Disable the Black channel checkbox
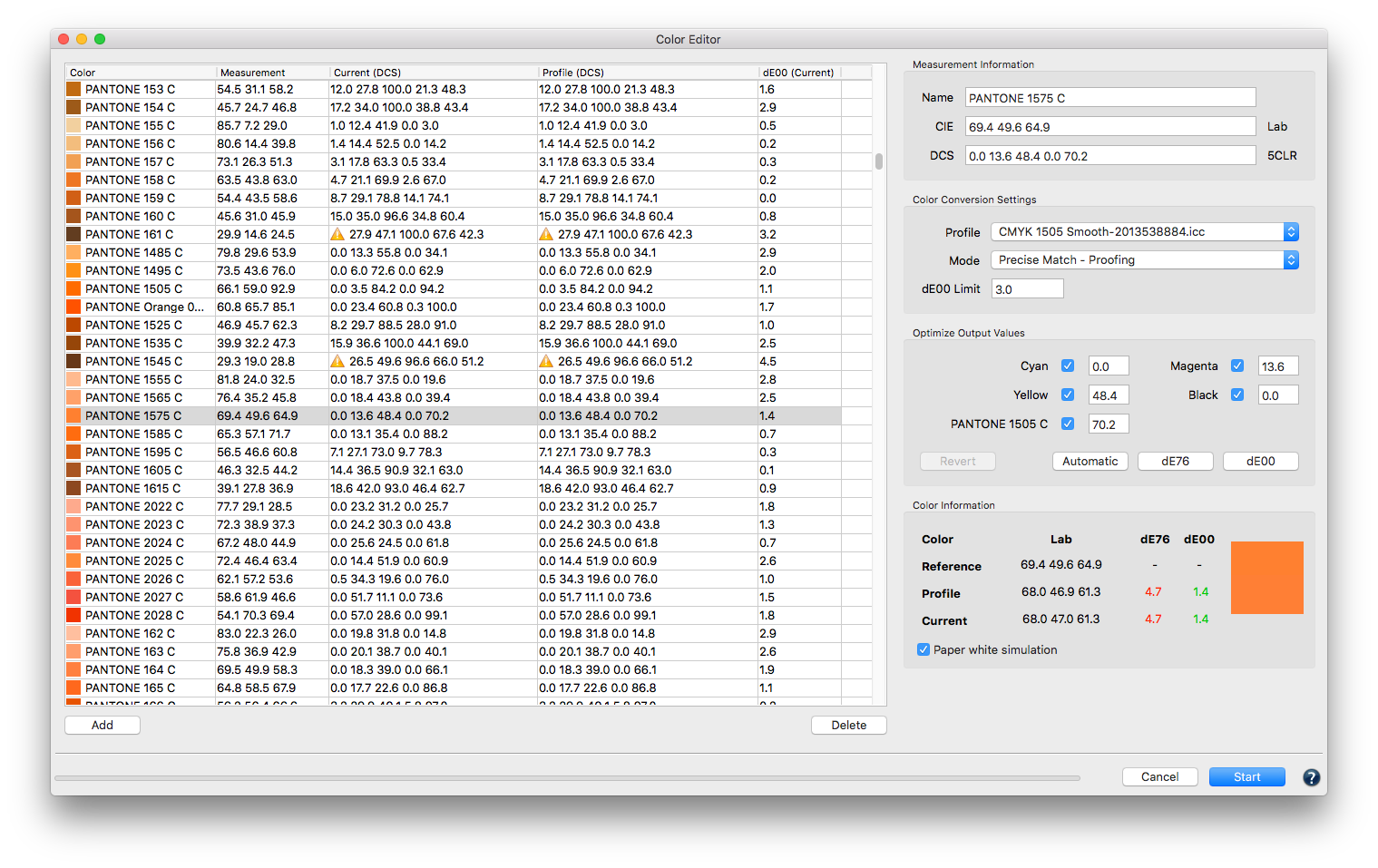Viewport: 1378px width, 868px height. point(1237,395)
